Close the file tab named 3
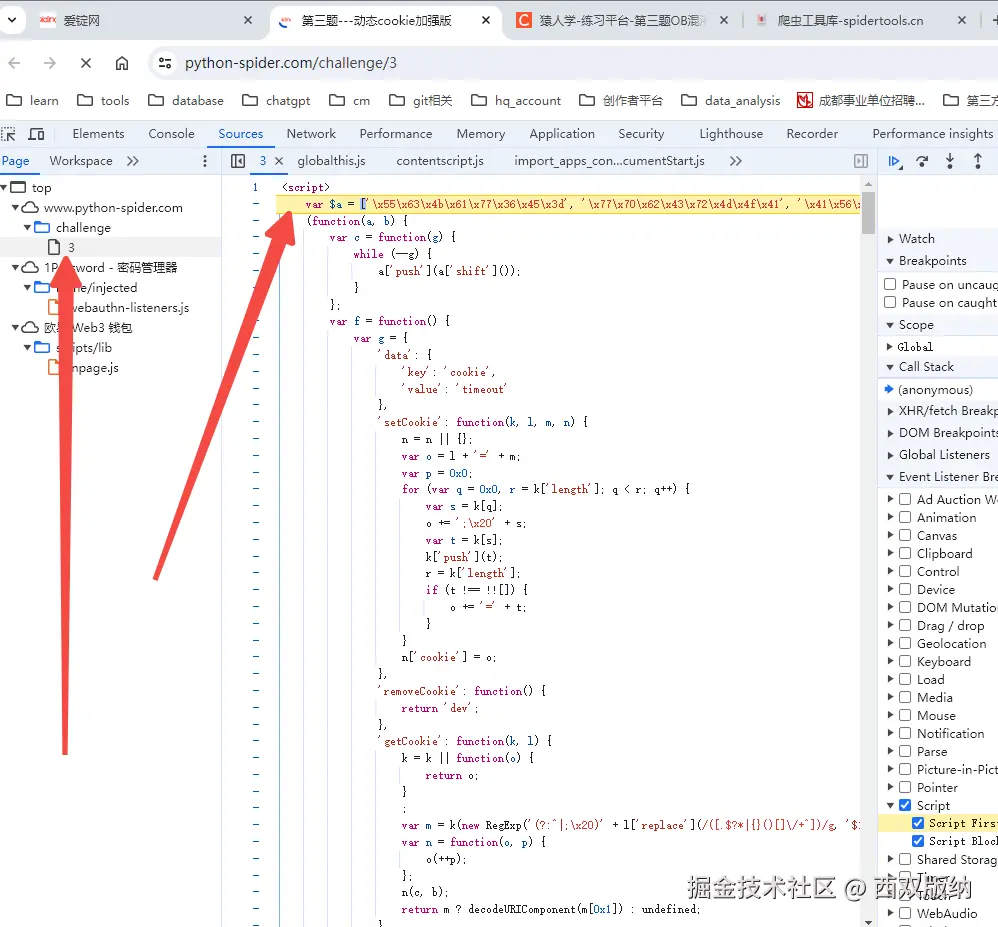The height and width of the screenshot is (927, 998). (279, 161)
